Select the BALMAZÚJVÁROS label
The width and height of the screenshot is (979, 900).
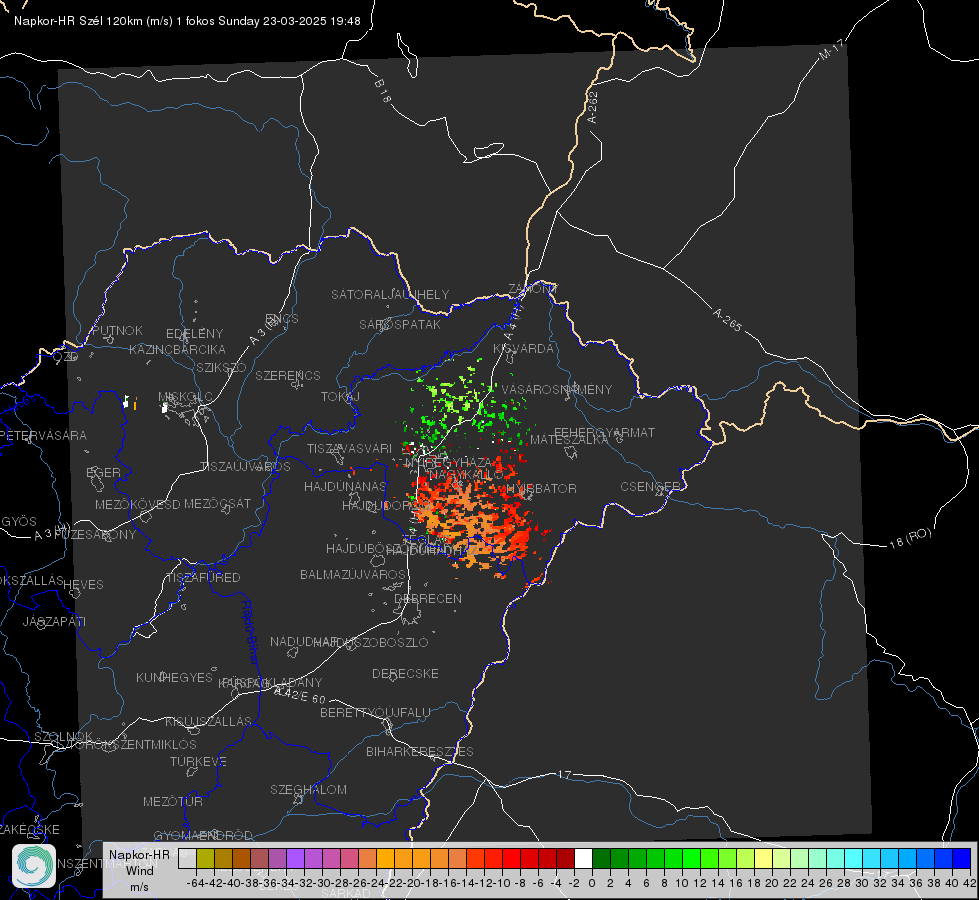(x=353, y=574)
